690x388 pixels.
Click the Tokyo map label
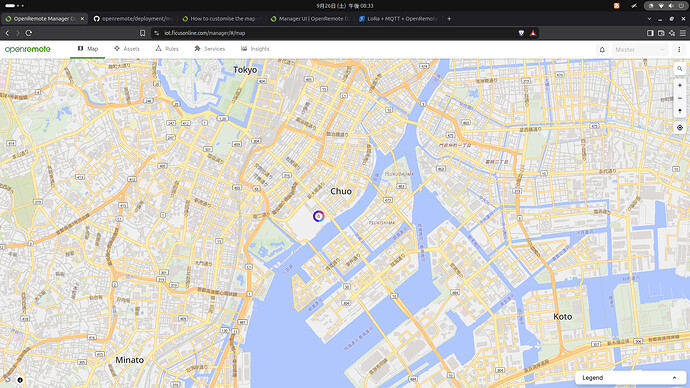click(x=245, y=70)
